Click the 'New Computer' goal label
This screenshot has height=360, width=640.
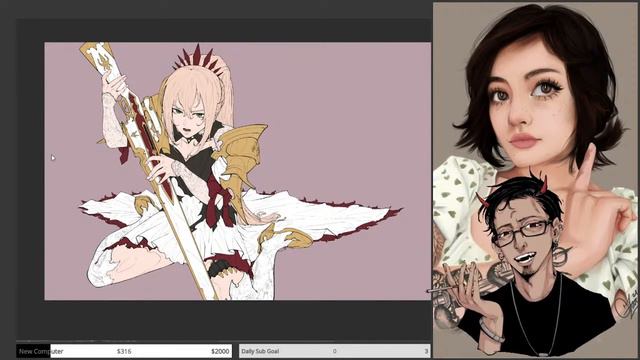[41, 351]
